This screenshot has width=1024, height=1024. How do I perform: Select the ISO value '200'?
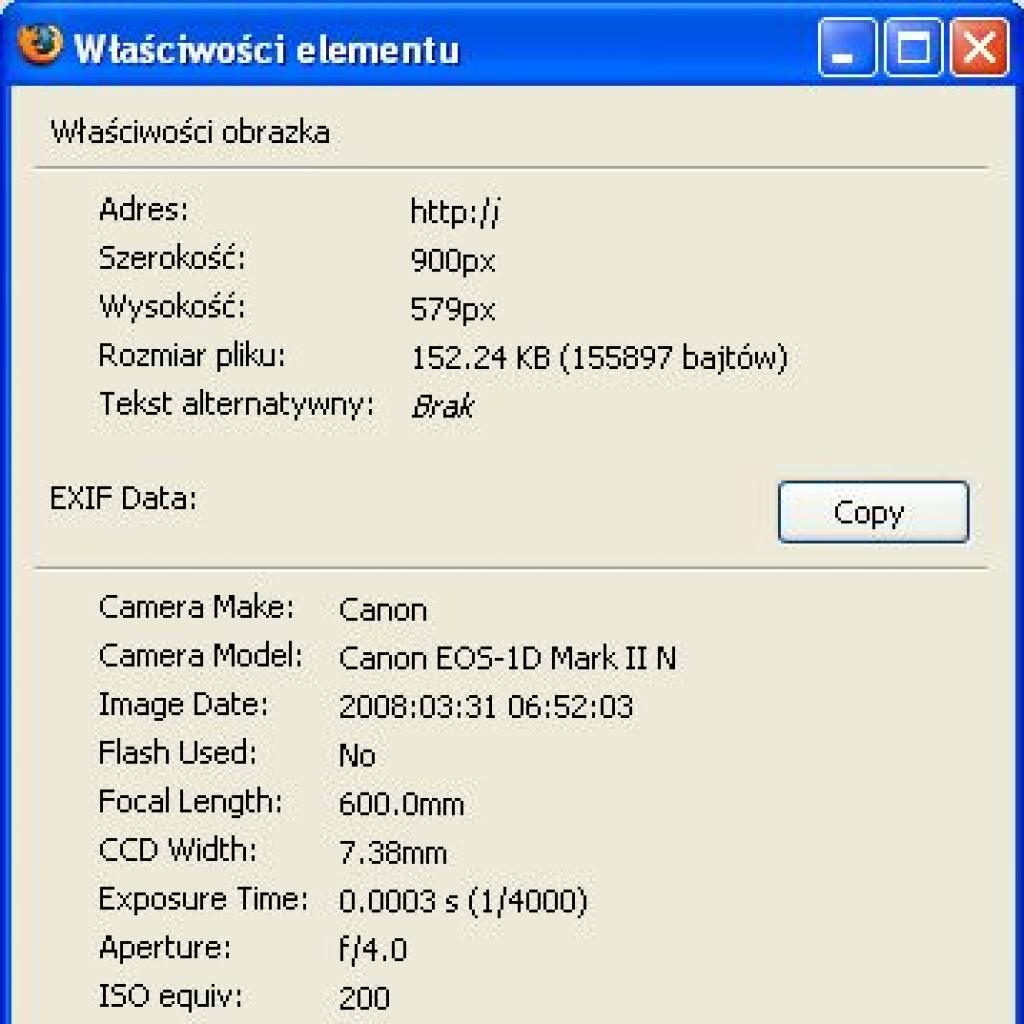pos(364,999)
